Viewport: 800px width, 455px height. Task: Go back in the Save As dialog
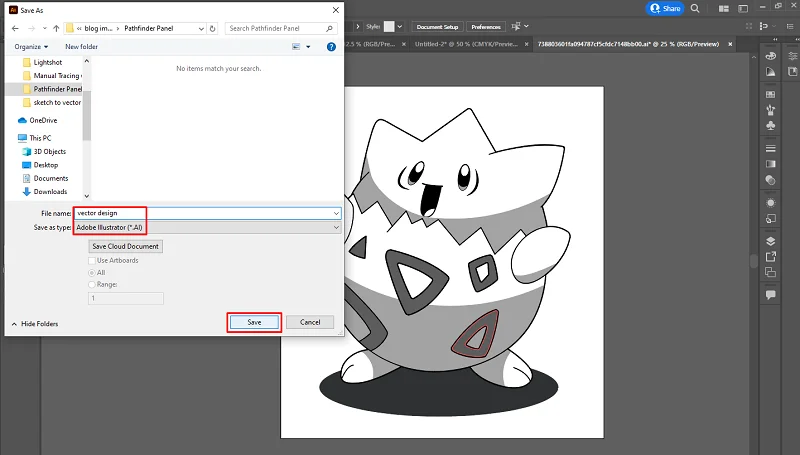15,29
